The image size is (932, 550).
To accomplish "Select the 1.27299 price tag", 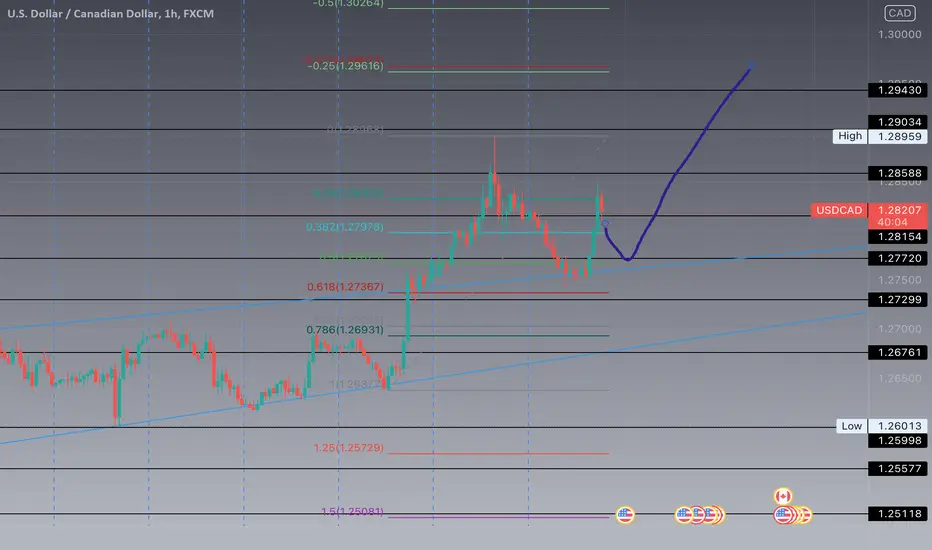I will 899,300.
